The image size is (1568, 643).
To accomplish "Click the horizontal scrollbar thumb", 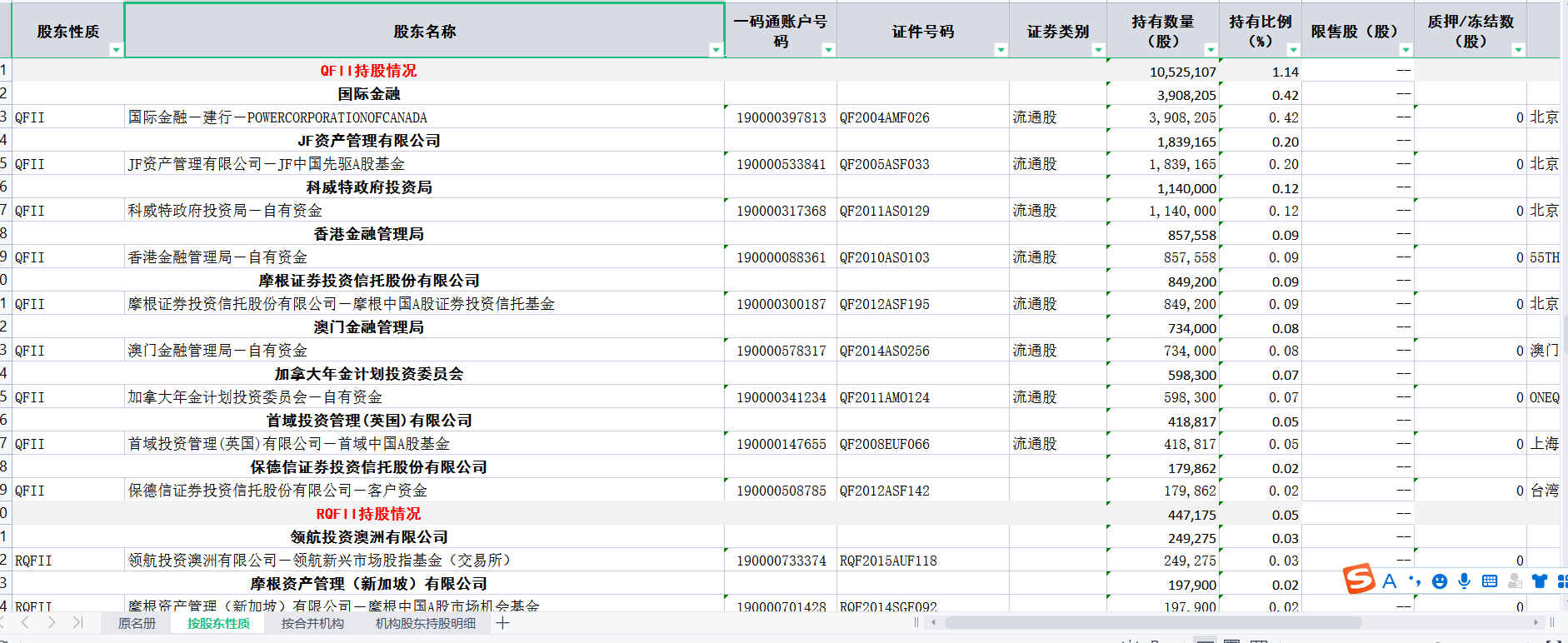I will click(x=1153, y=622).
